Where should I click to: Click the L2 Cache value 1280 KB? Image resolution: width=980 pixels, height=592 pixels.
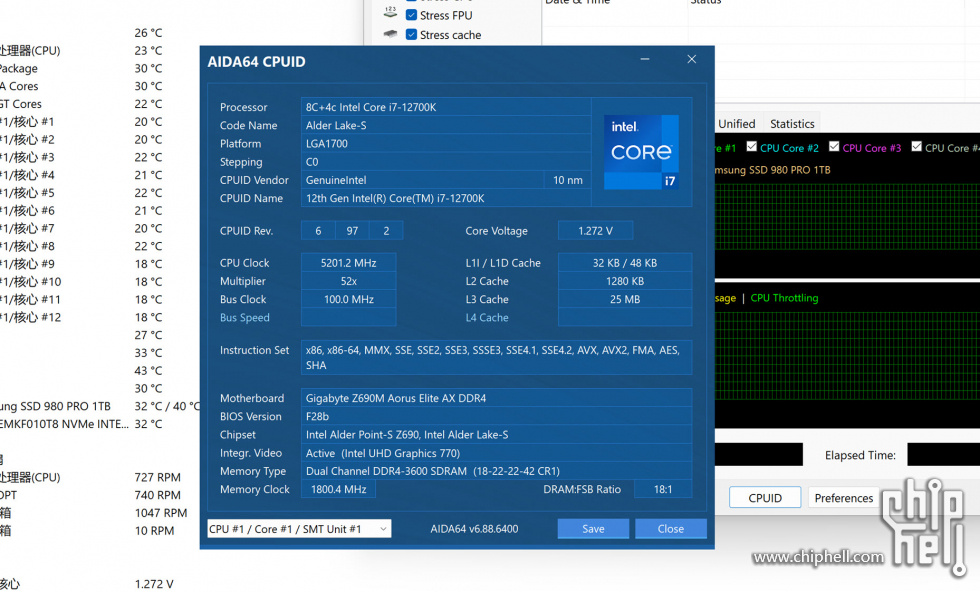625,281
